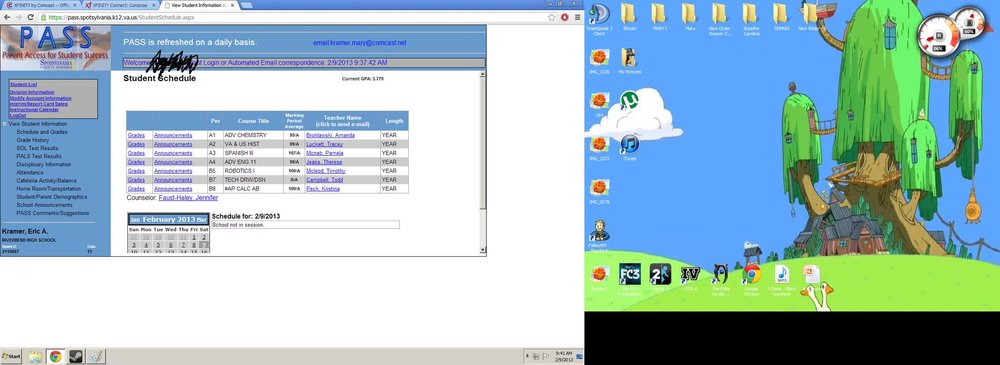This screenshot has width=1000, height=365.
Task: Launch the uTorrent desktop shortcut
Action: click(629, 100)
